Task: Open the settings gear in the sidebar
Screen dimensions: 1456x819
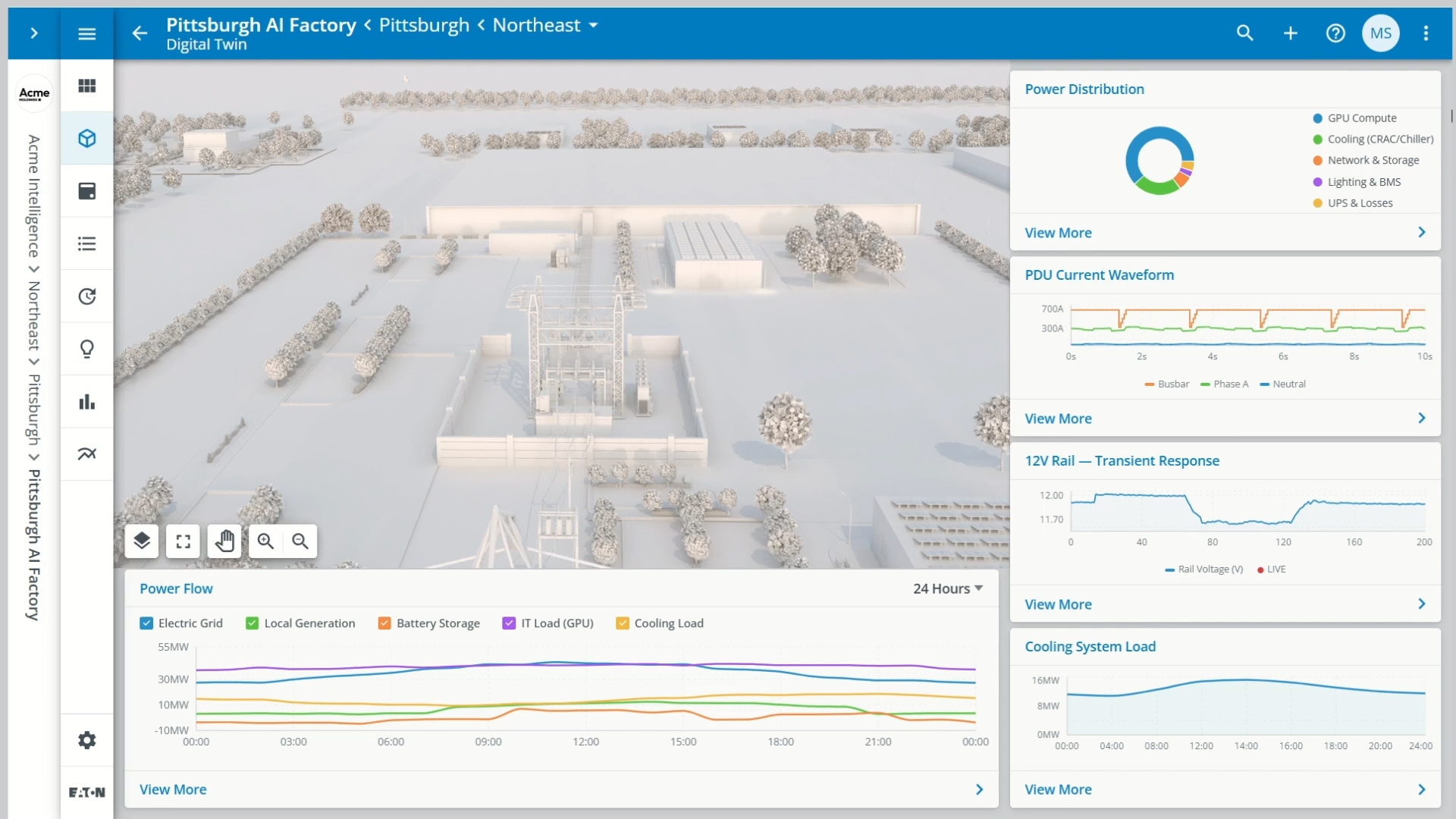Action: tap(87, 740)
